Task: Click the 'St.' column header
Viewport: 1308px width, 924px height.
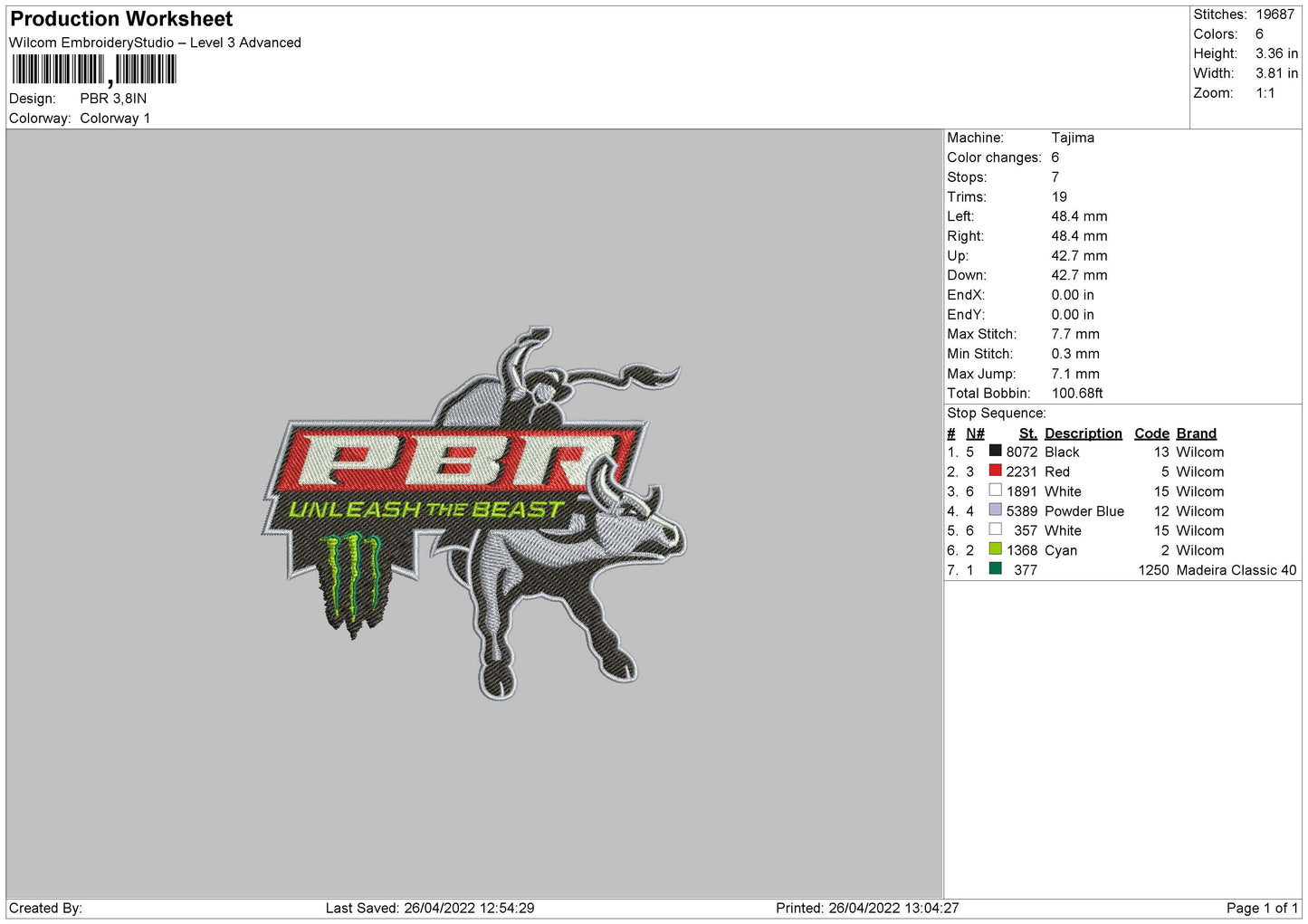Action: tap(1028, 433)
